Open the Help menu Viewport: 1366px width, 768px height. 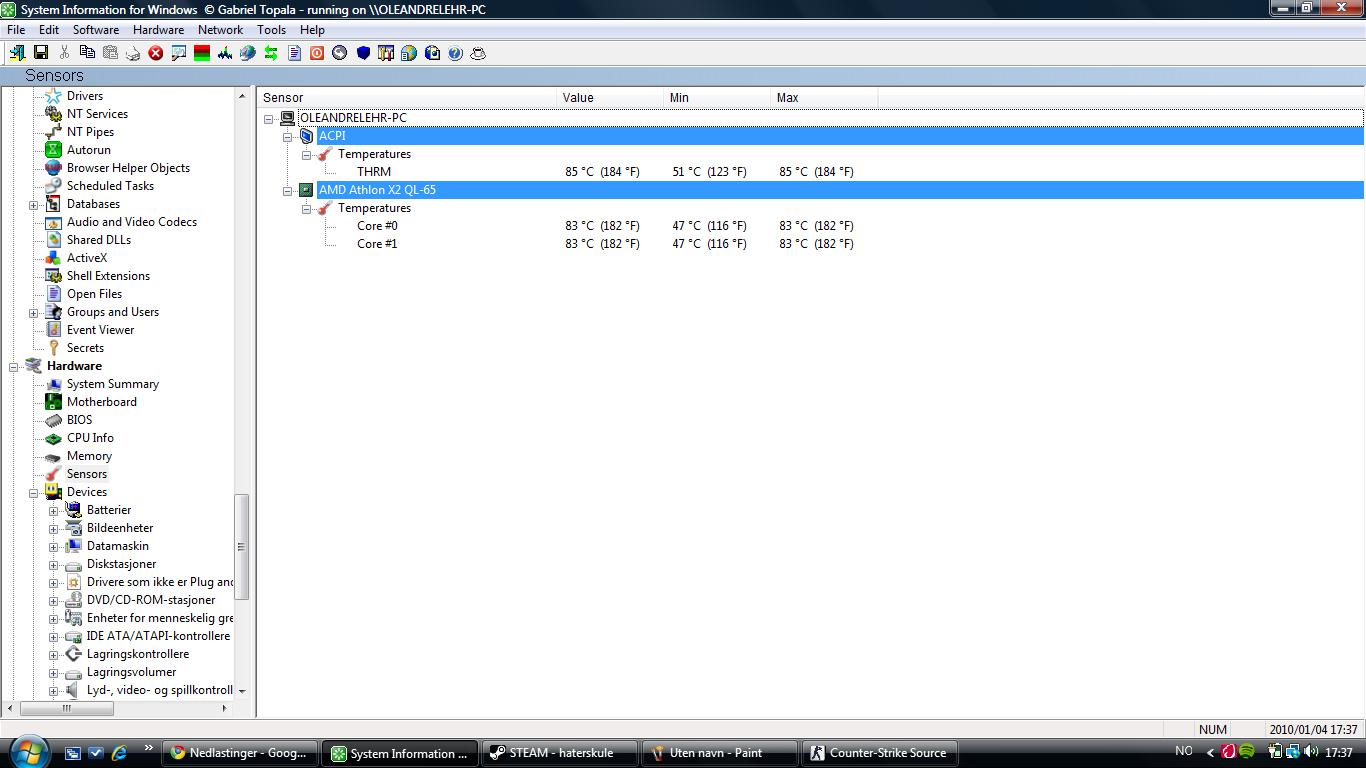(312, 30)
